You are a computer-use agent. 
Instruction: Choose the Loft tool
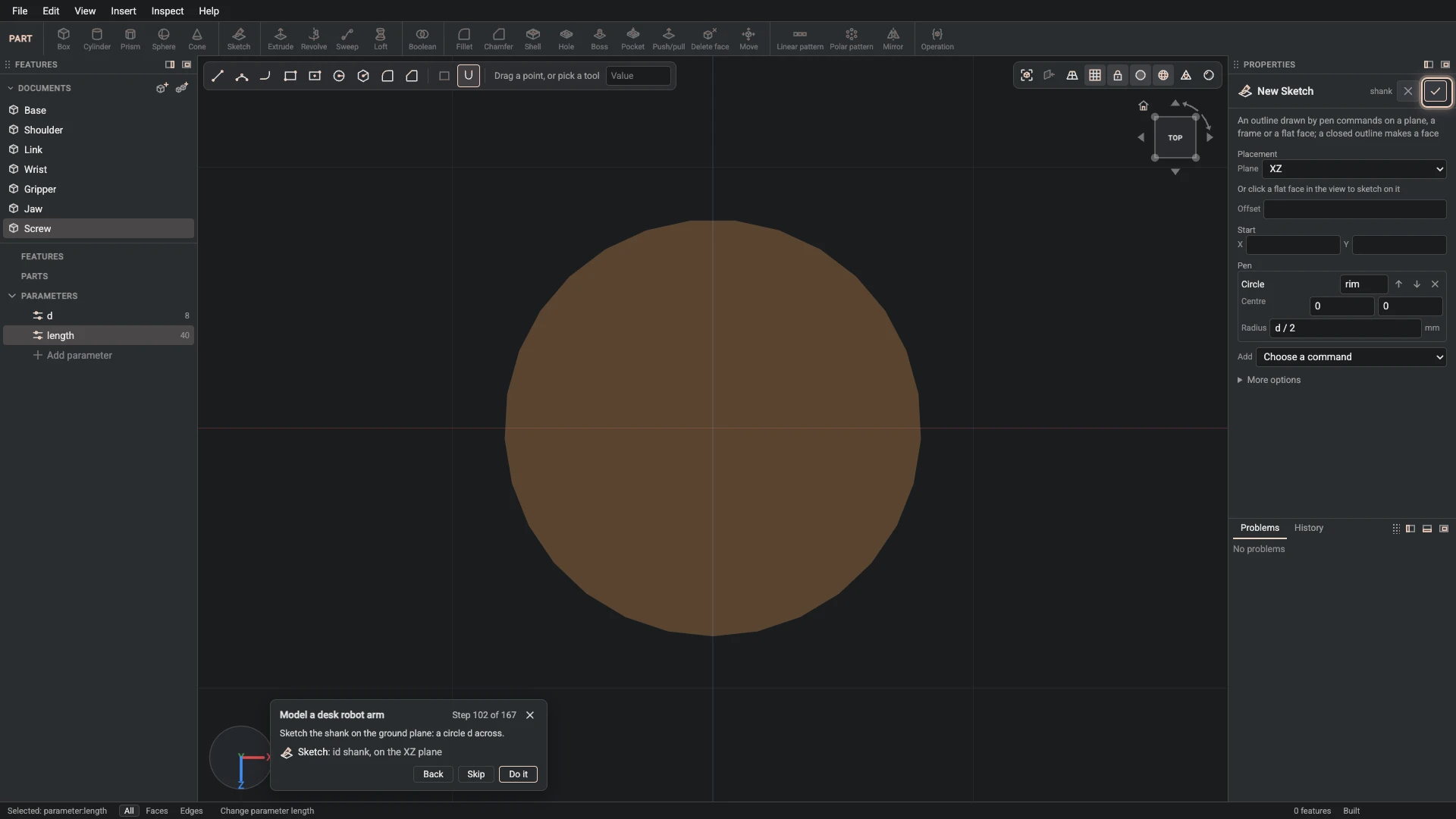coord(380,39)
